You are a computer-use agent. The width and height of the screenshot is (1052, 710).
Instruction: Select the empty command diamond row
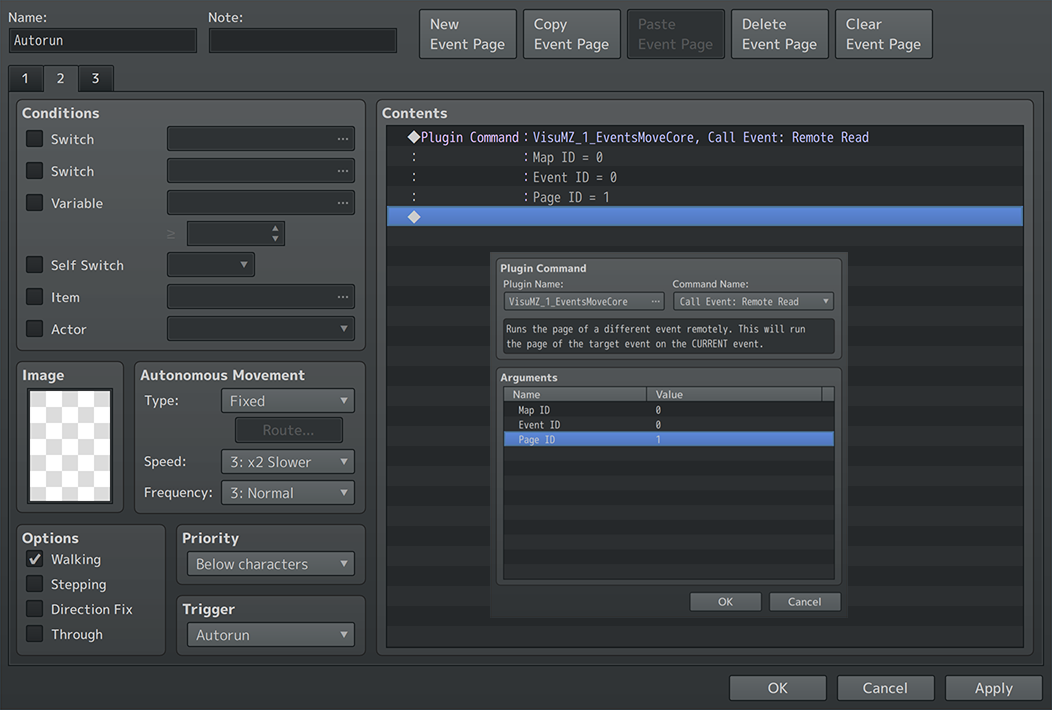(x=704, y=217)
